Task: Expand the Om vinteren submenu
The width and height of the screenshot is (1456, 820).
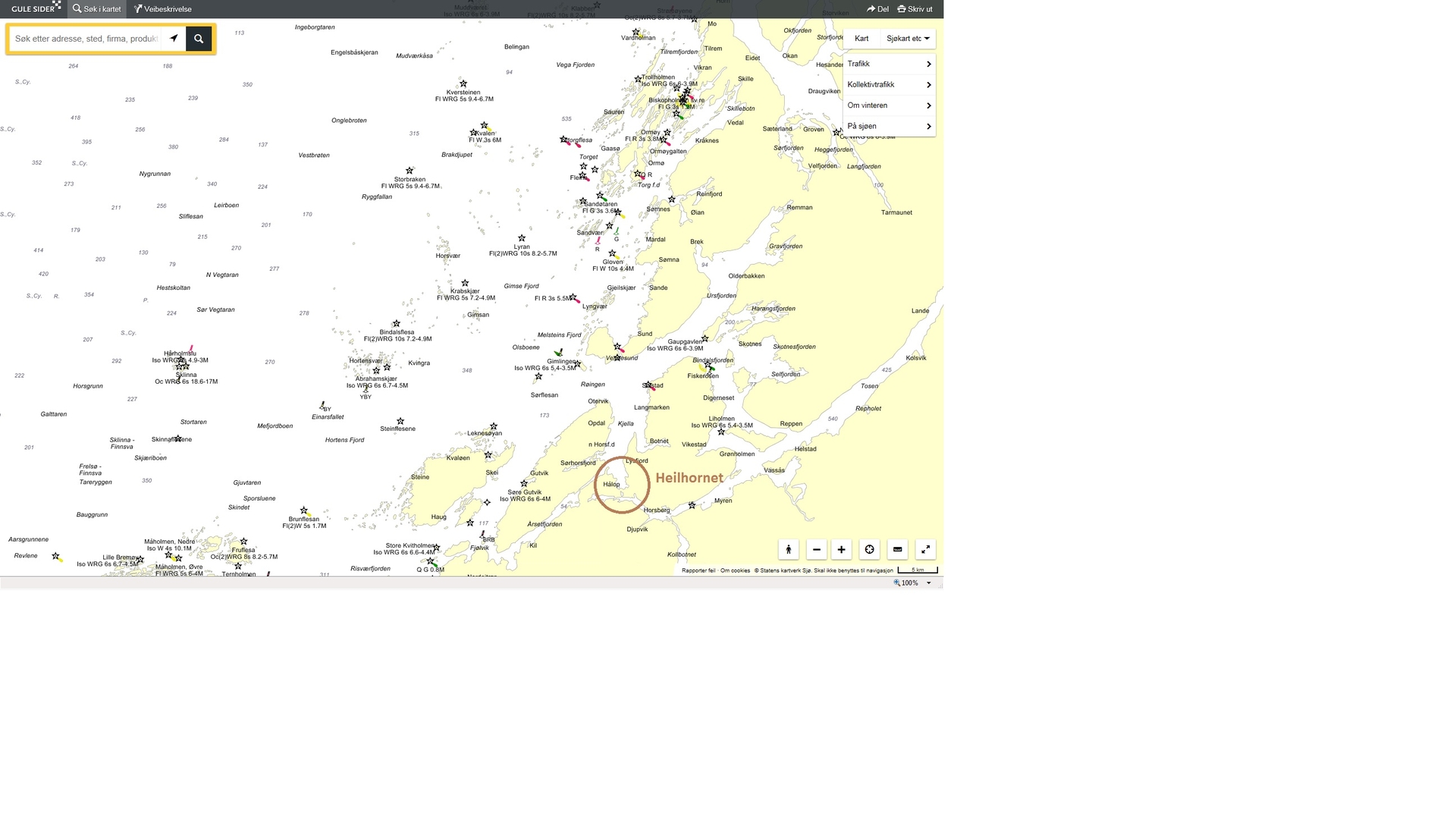Action: [889, 106]
